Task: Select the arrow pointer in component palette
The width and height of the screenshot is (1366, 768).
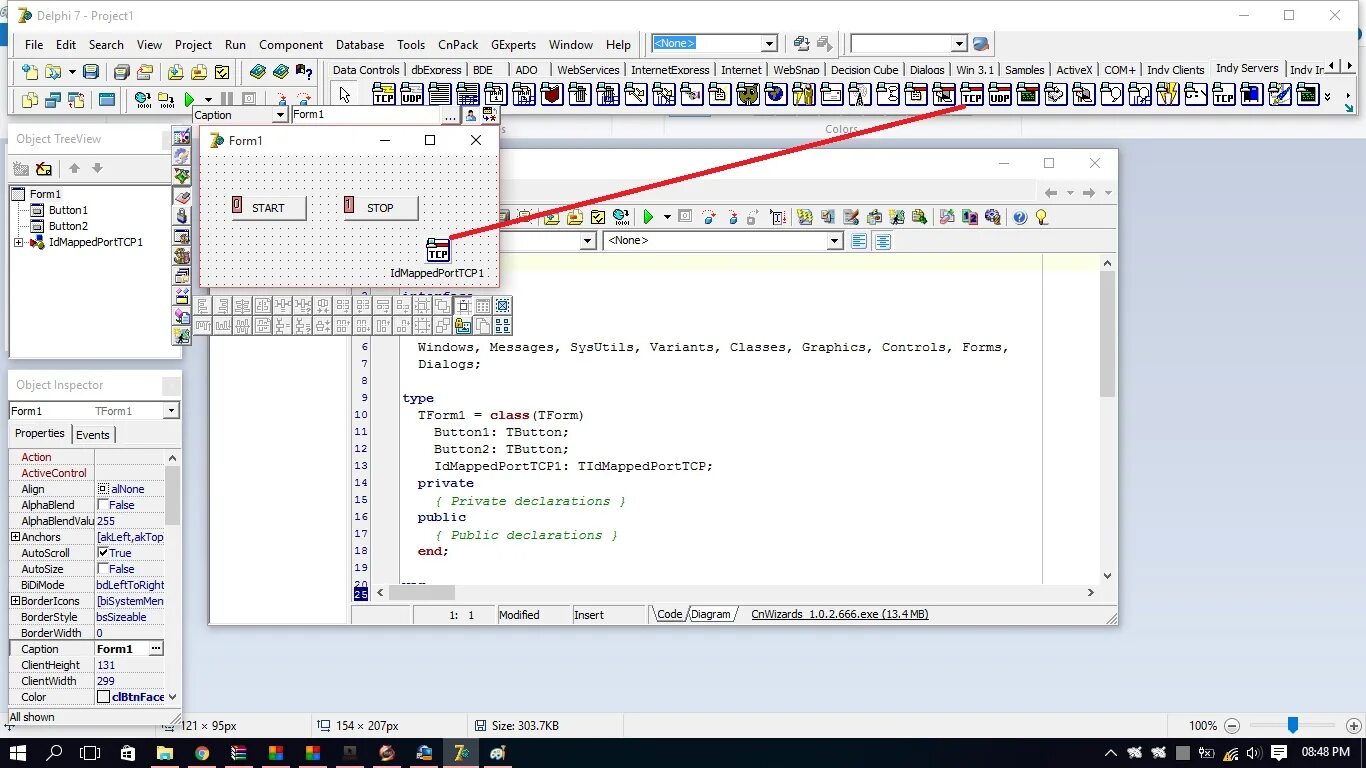Action: point(345,95)
